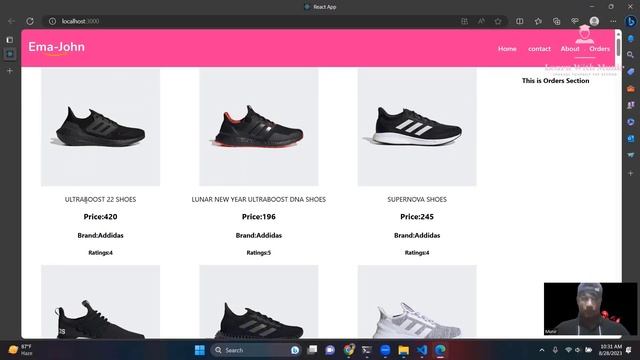Click the Ema-John logo
The height and width of the screenshot is (360, 640).
[56, 47]
